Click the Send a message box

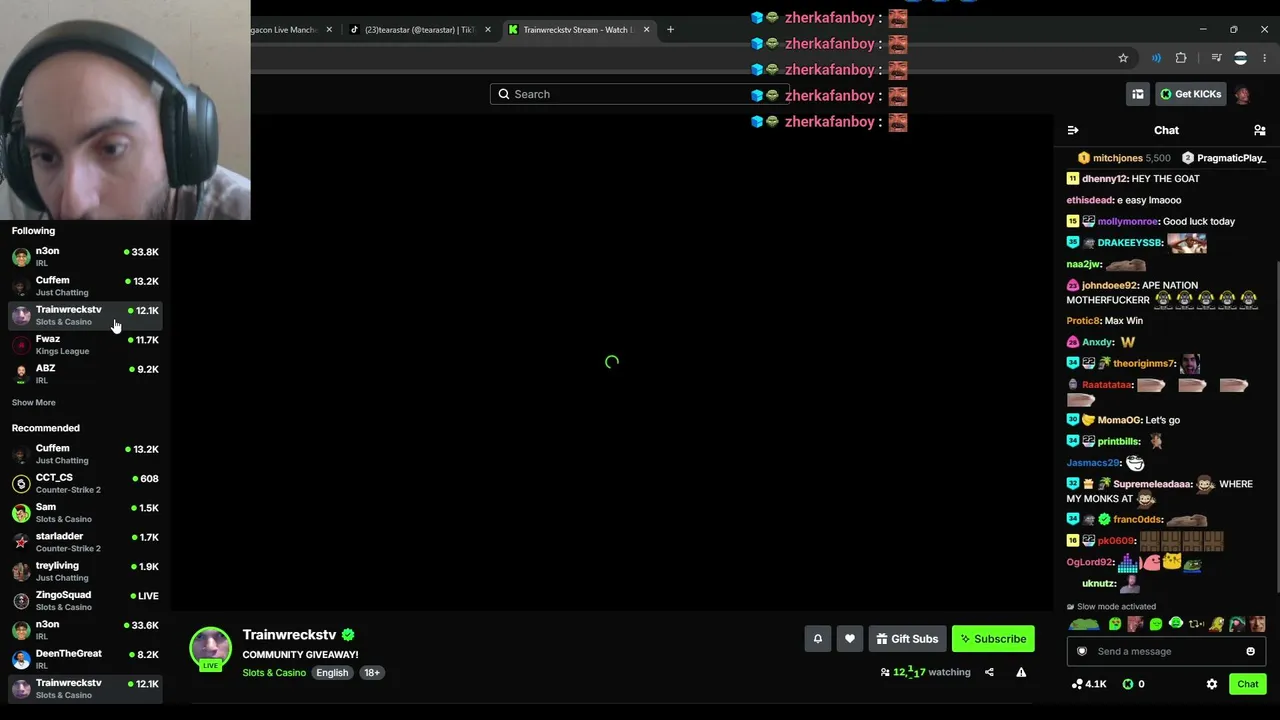1166,651
